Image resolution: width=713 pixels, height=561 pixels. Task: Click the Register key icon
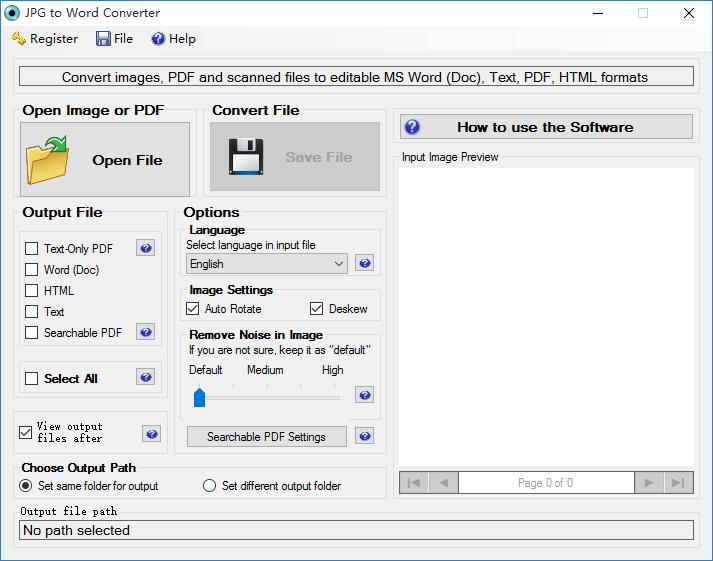[19, 39]
